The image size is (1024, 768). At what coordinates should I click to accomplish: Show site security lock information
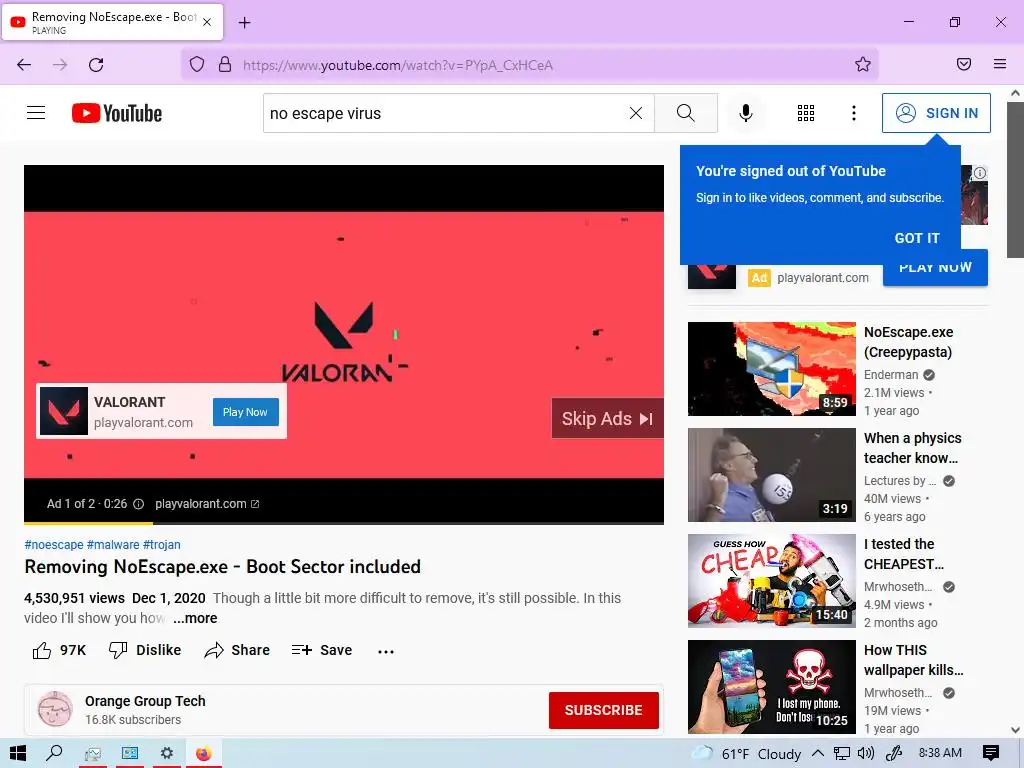pos(225,64)
